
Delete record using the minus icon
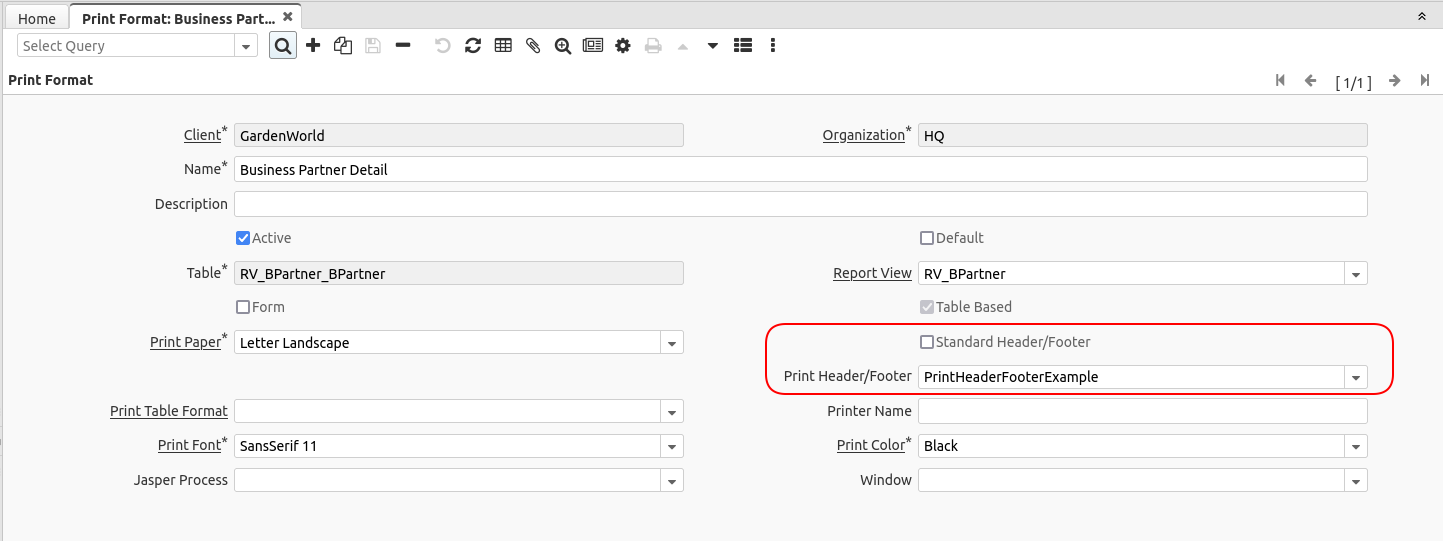pyautogui.click(x=403, y=46)
